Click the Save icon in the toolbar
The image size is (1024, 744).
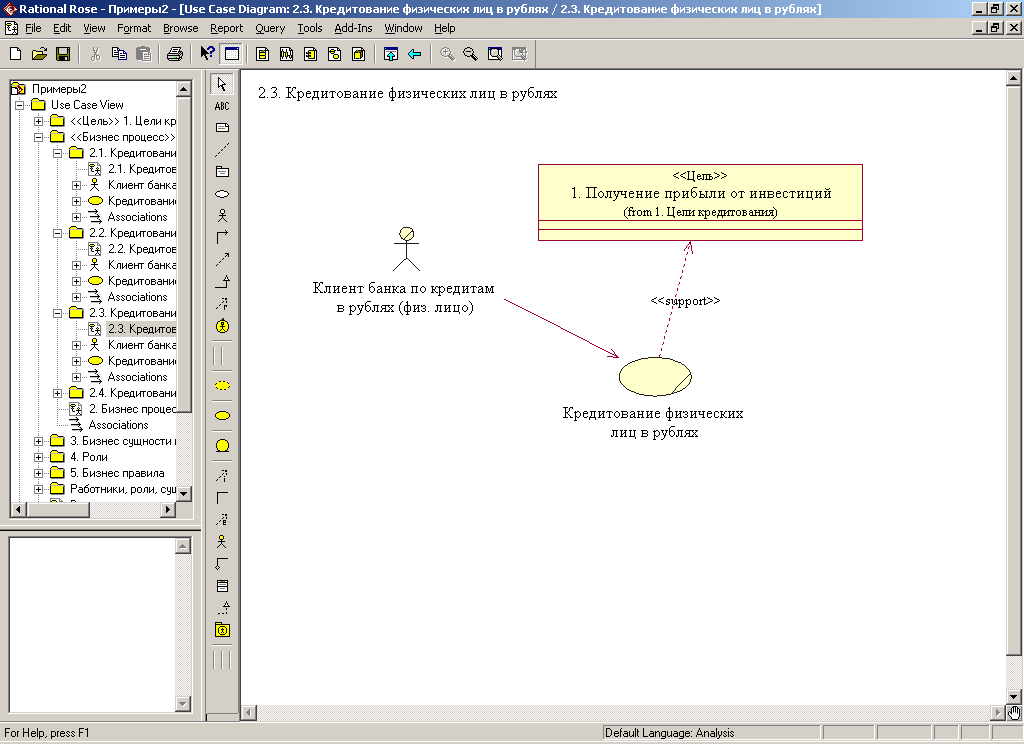[62, 54]
